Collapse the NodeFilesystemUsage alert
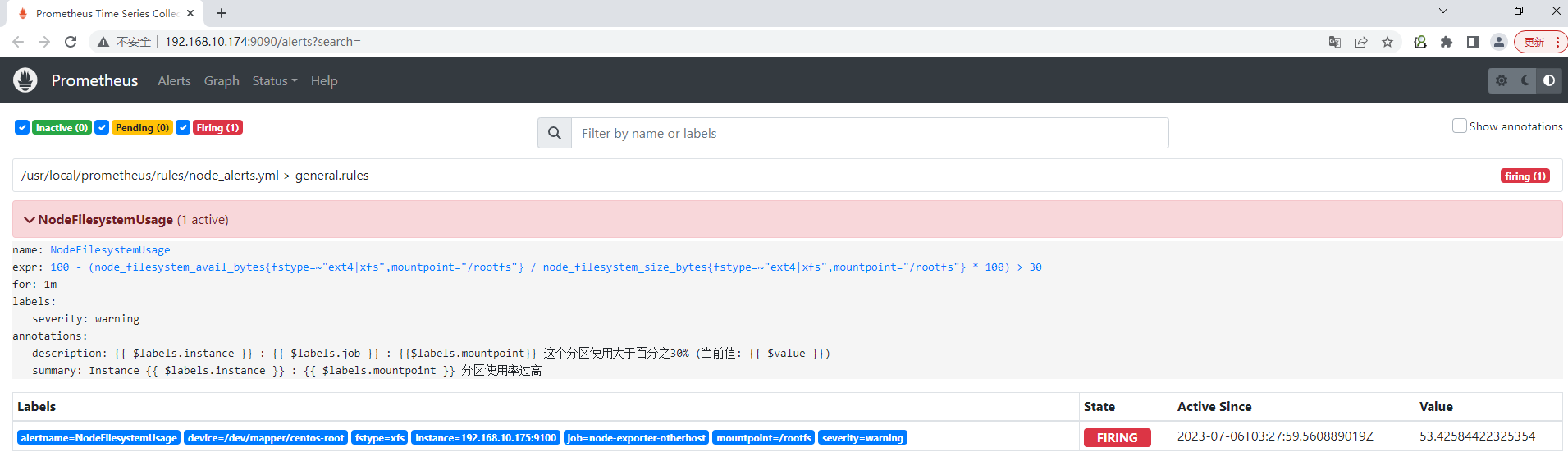 click(x=30, y=219)
